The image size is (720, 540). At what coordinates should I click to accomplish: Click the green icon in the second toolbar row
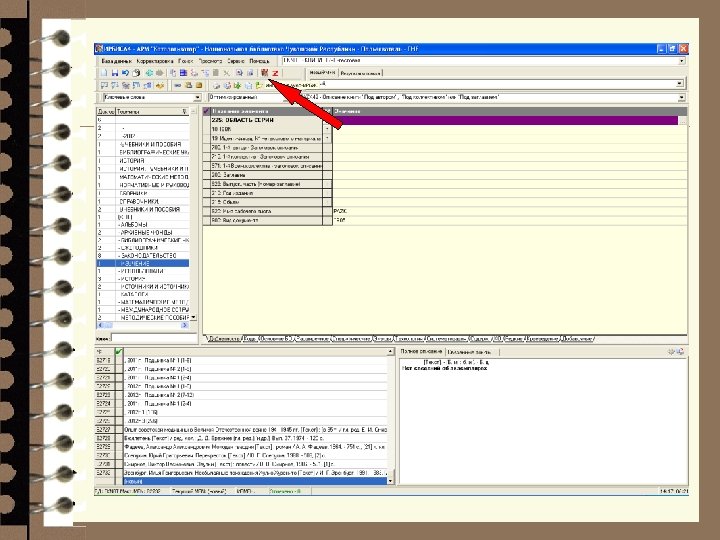(x=237, y=85)
